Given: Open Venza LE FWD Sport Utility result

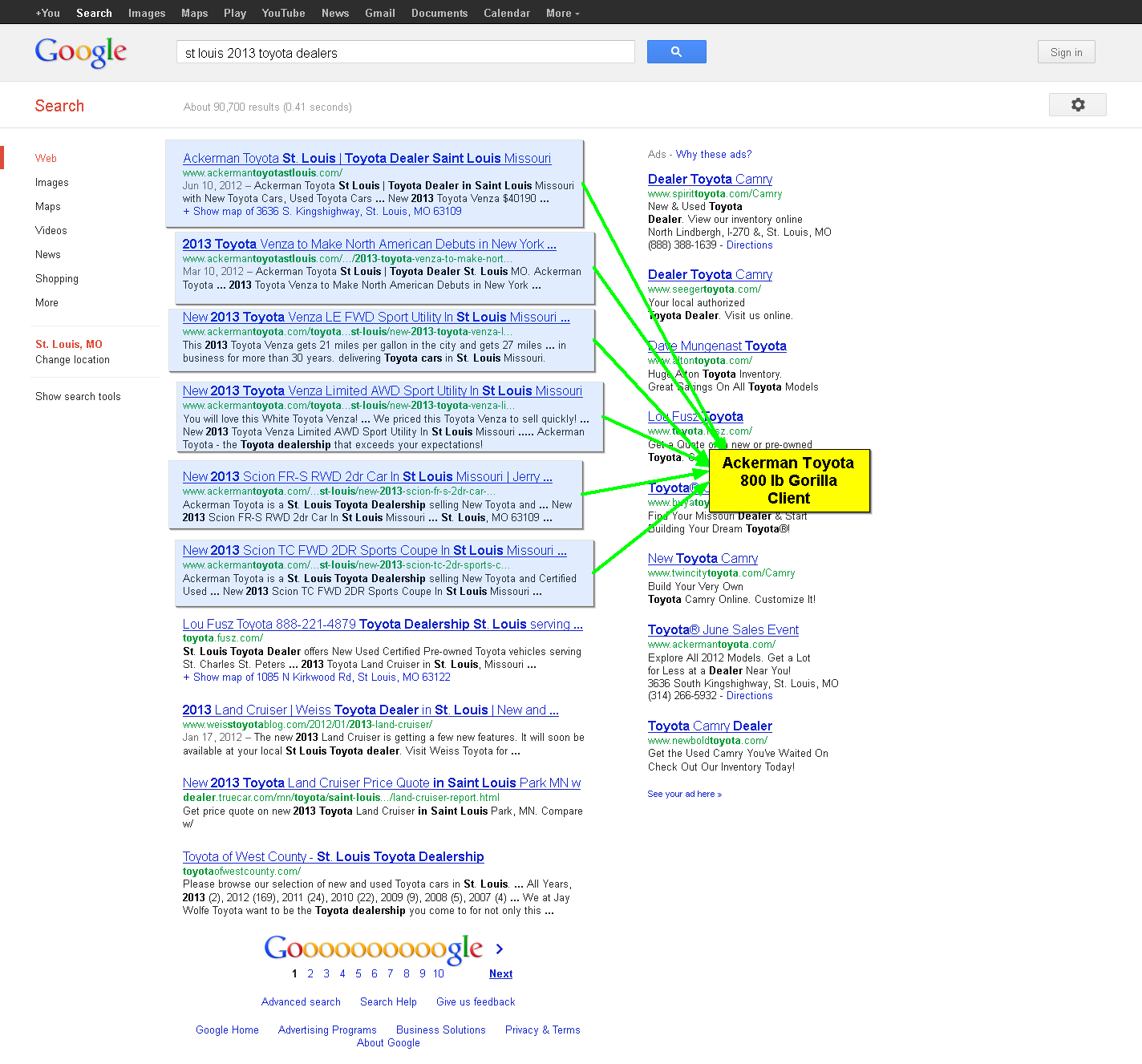Looking at the screenshot, I should tap(376, 318).
